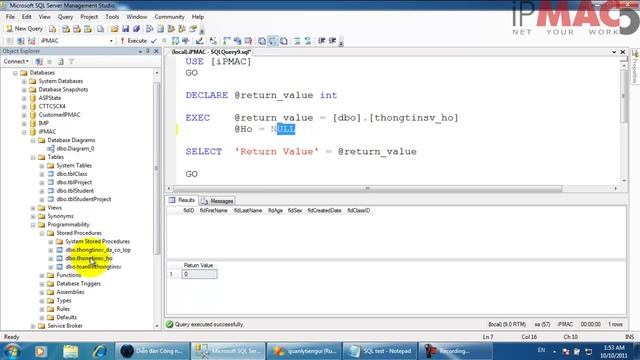This screenshot has width=640, height=360.
Task: Open Design Query in Editor icon
Action: click(x=199, y=41)
